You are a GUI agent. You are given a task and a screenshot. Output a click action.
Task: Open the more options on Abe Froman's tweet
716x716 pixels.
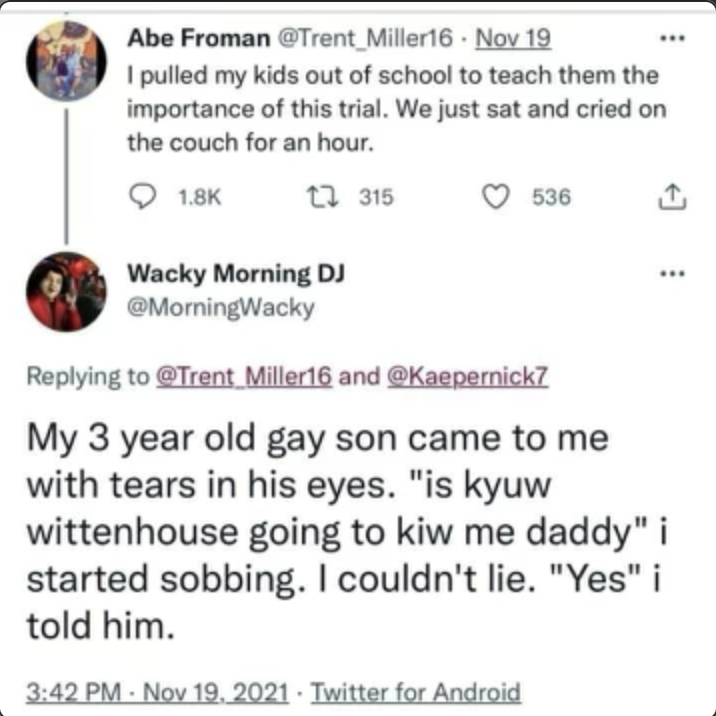(x=672, y=40)
